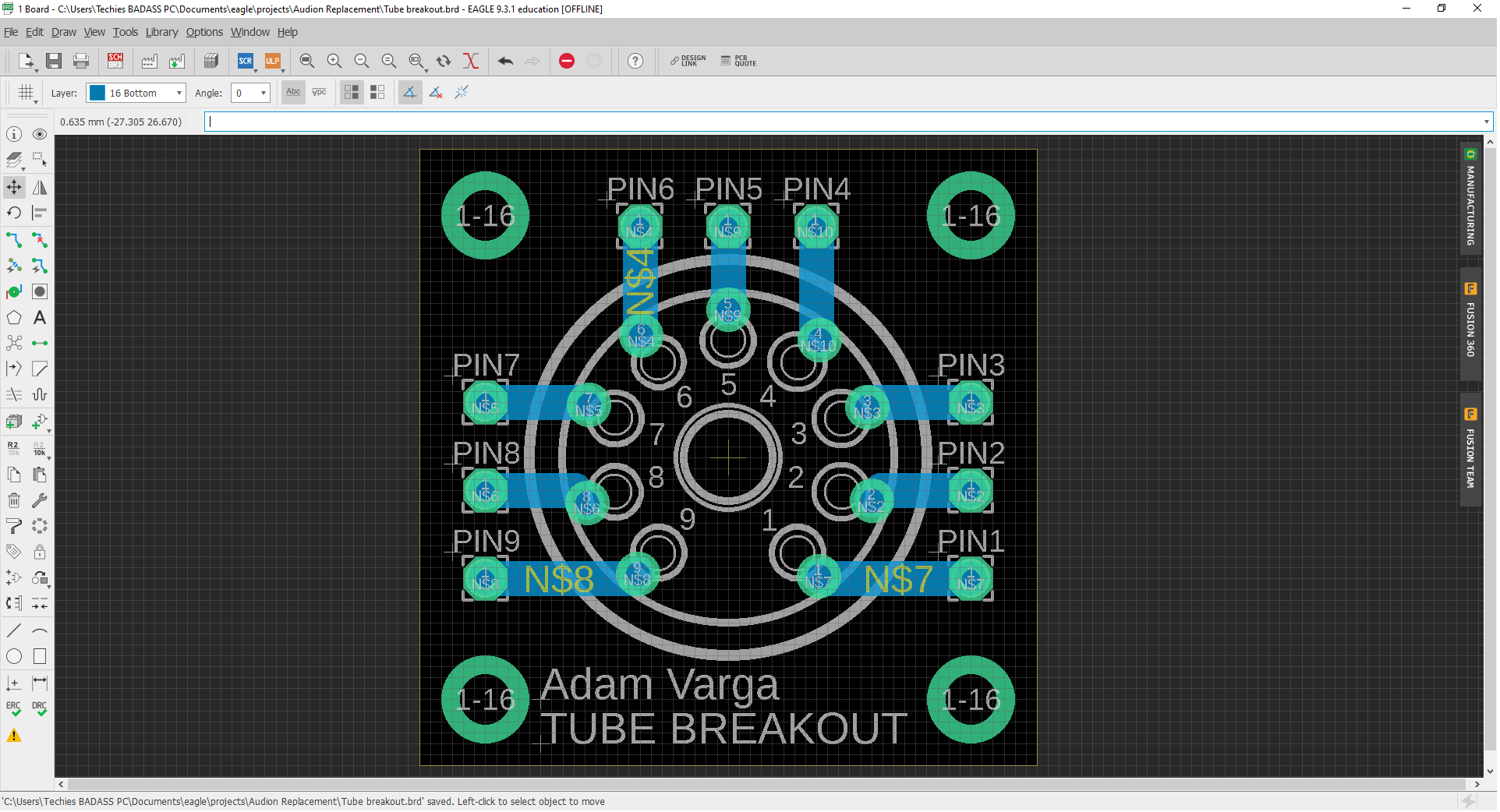Image resolution: width=1500 pixels, height=812 pixels.
Task: Open the Tools menu
Action: [125, 32]
